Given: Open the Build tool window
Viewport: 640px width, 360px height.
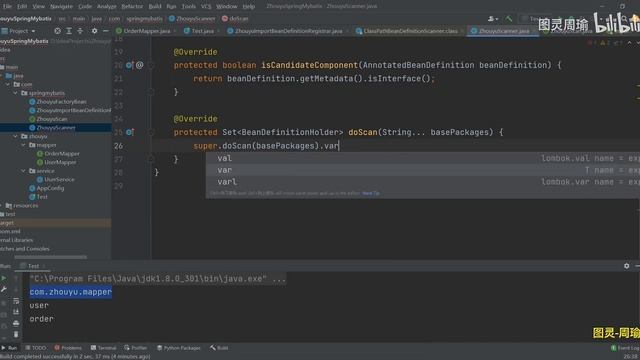Looking at the screenshot, I should (219, 348).
